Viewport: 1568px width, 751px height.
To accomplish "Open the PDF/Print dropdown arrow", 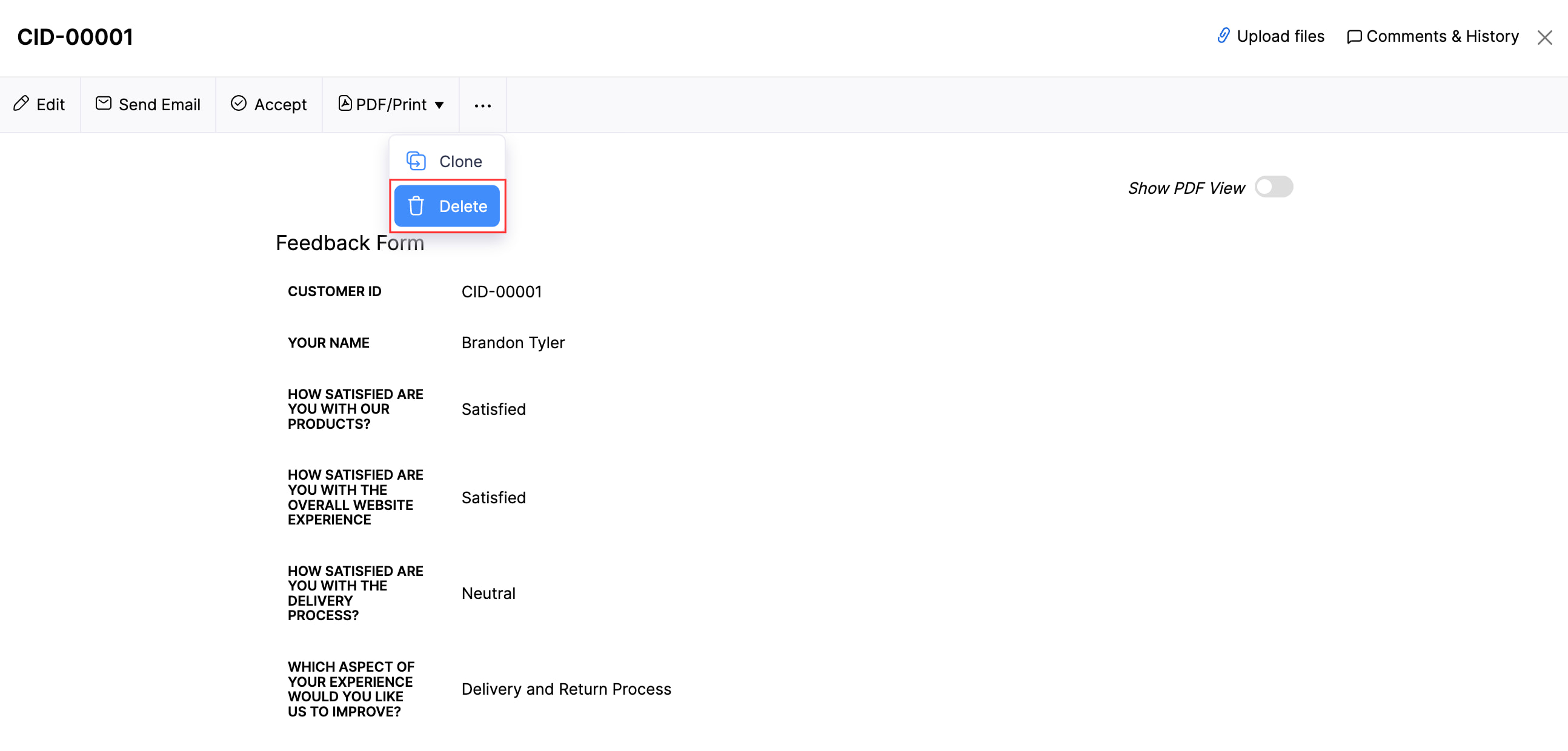I will (x=440, y=105).
